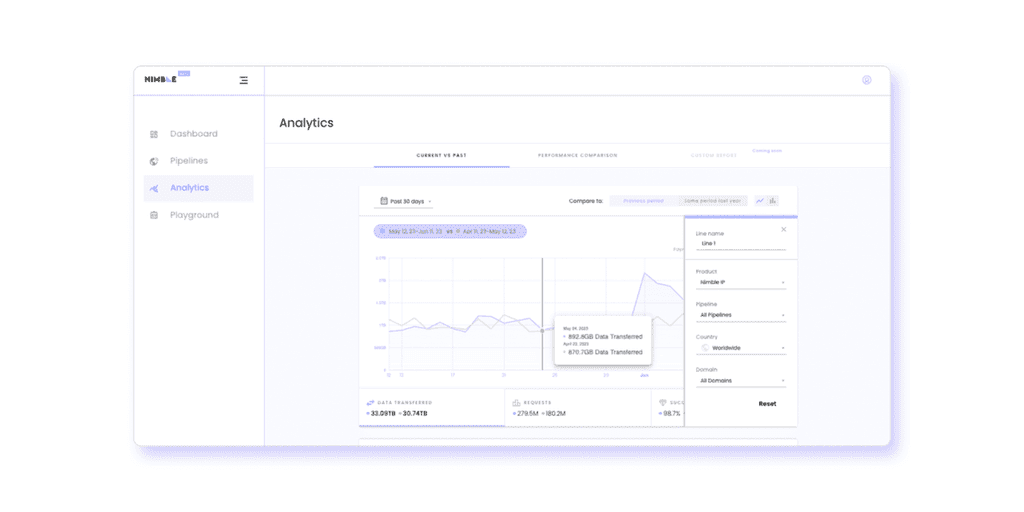The image size is (1024, 512).
Task: Click the Coming soon label
Action: point(767,151)
